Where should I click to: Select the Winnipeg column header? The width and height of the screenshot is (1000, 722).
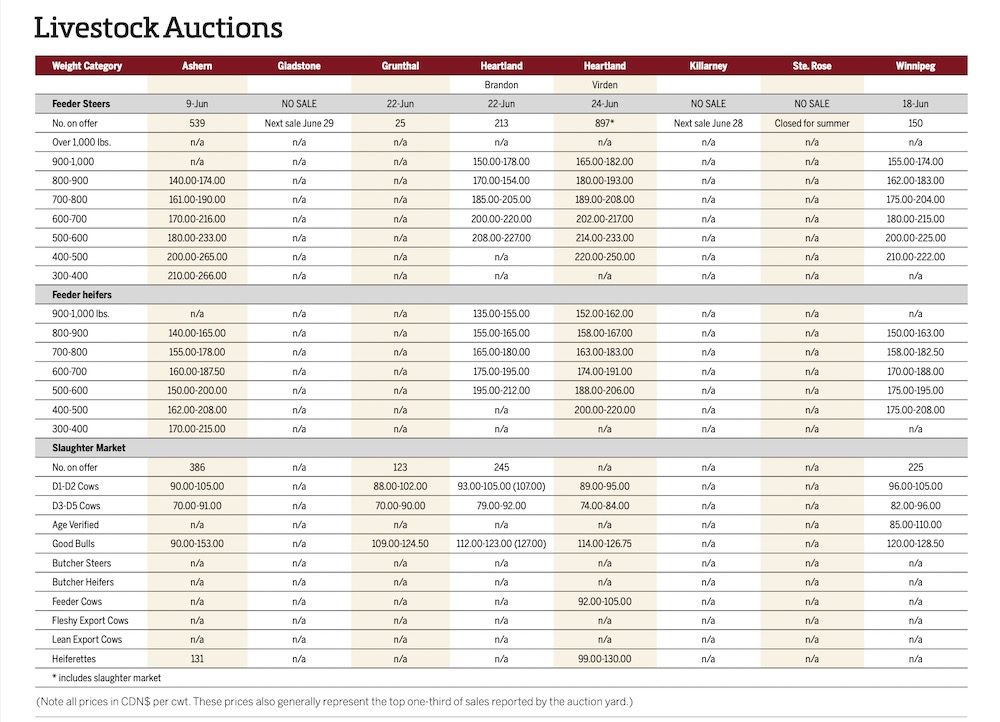click(x=915, y=66)
